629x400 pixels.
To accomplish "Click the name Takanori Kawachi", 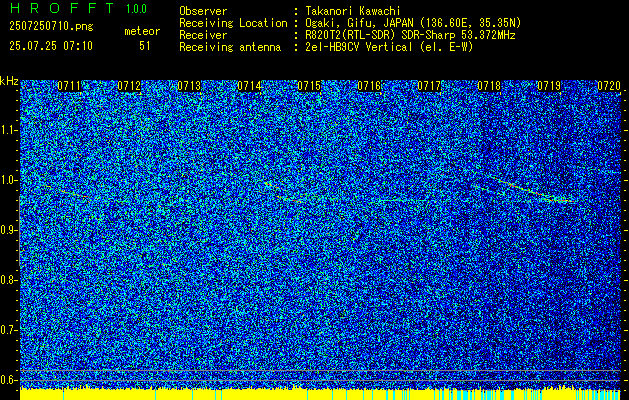I will (x=353, y=11).
